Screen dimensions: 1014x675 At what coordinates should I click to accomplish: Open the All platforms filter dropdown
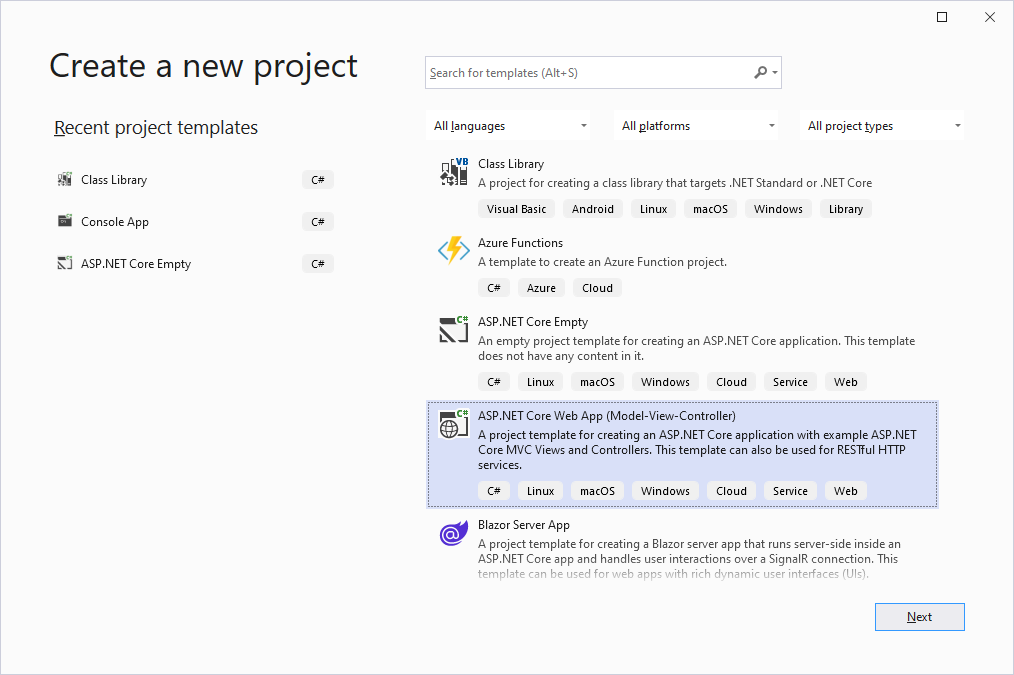[x=696, y=125]
